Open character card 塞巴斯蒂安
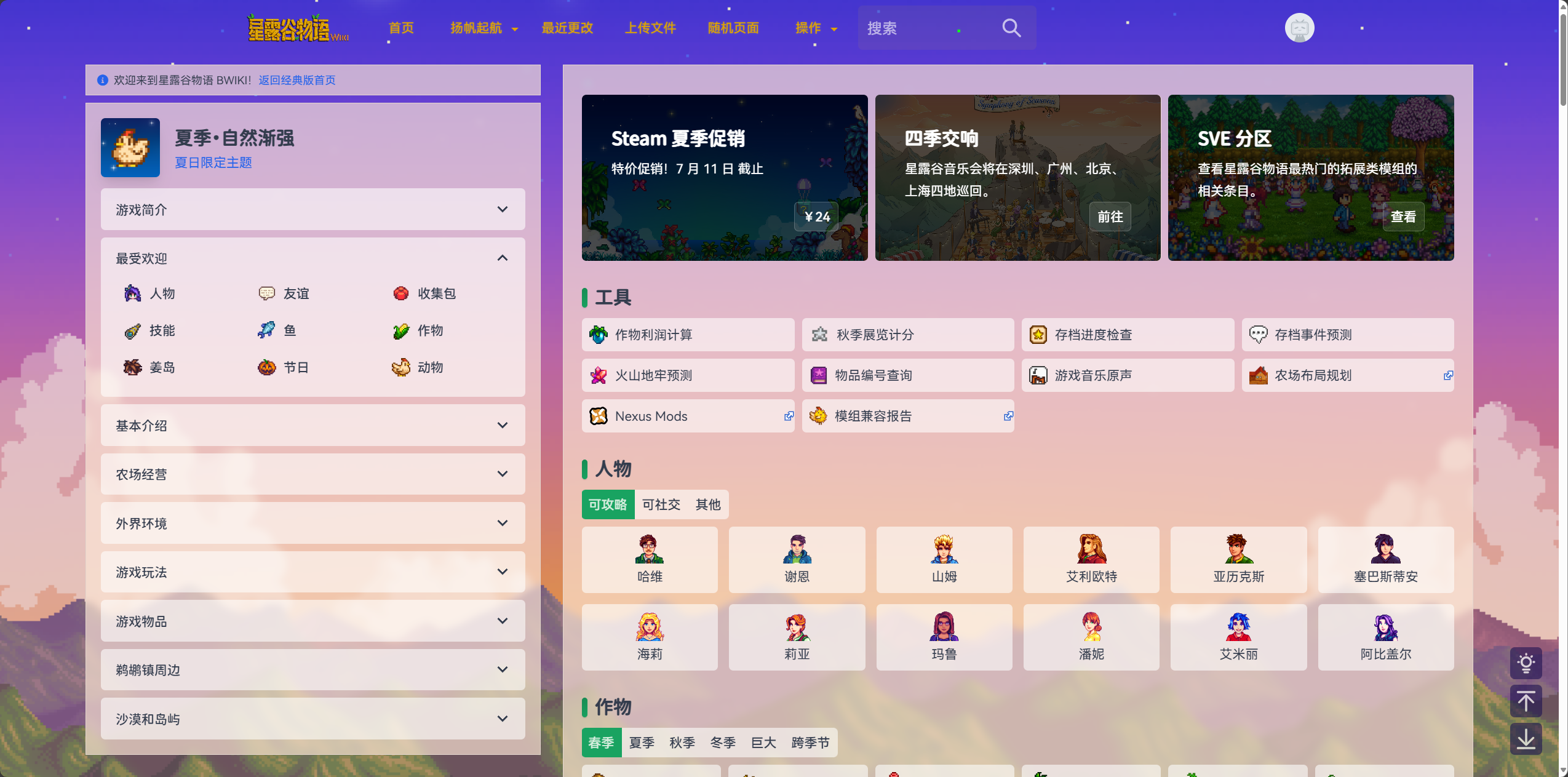 point(1385,560)
